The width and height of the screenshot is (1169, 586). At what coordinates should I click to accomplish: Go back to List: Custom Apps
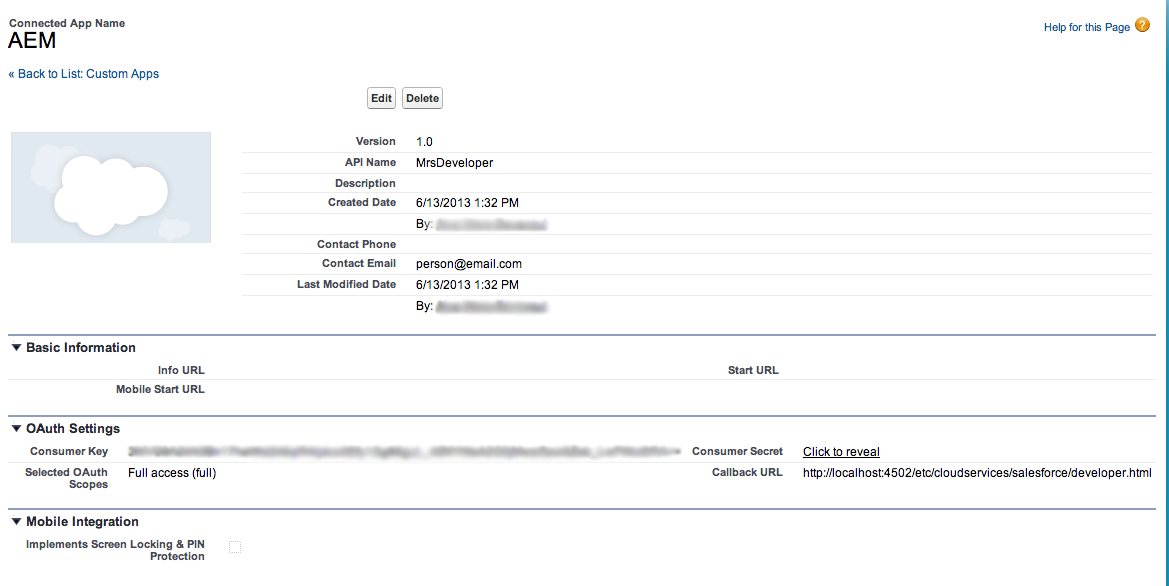tap(84, 74)
